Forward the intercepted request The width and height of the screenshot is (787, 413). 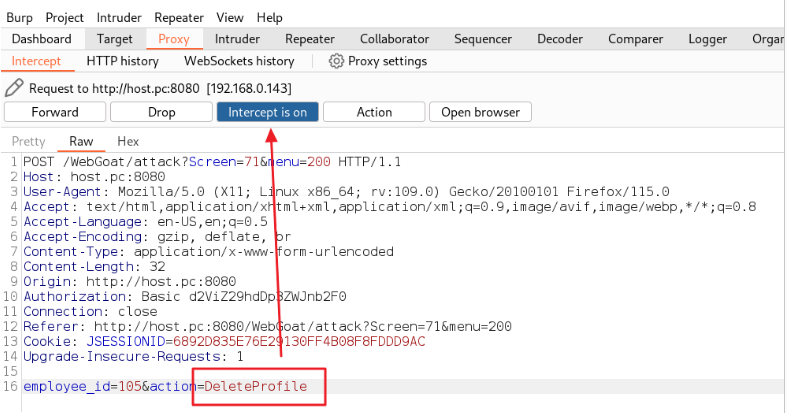(55, 112)
